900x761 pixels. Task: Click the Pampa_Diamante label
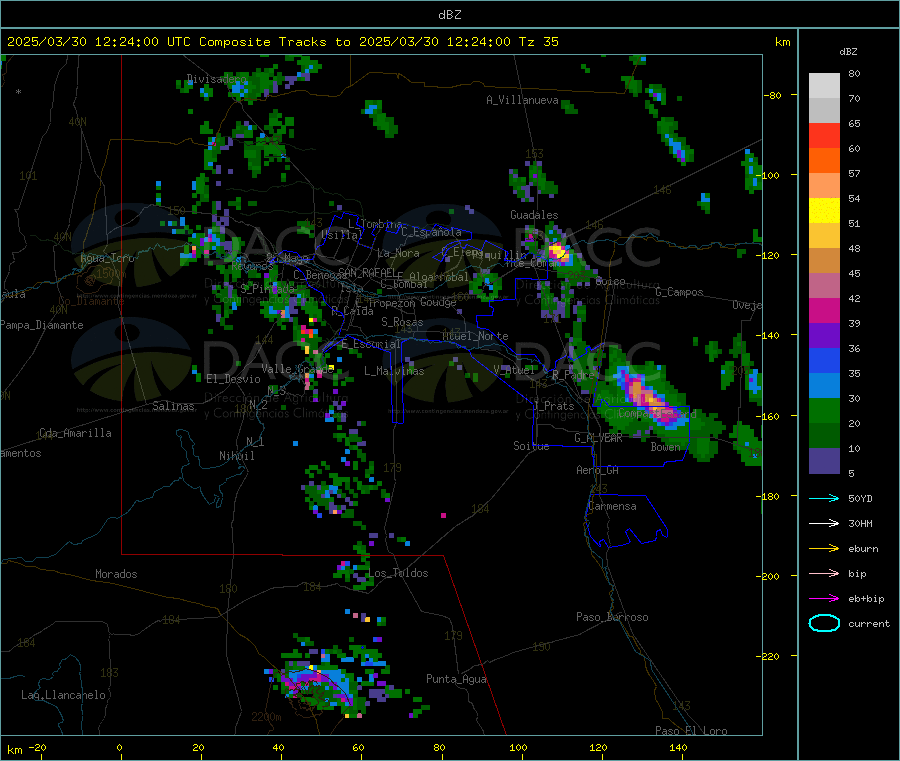tap(42, 325)
